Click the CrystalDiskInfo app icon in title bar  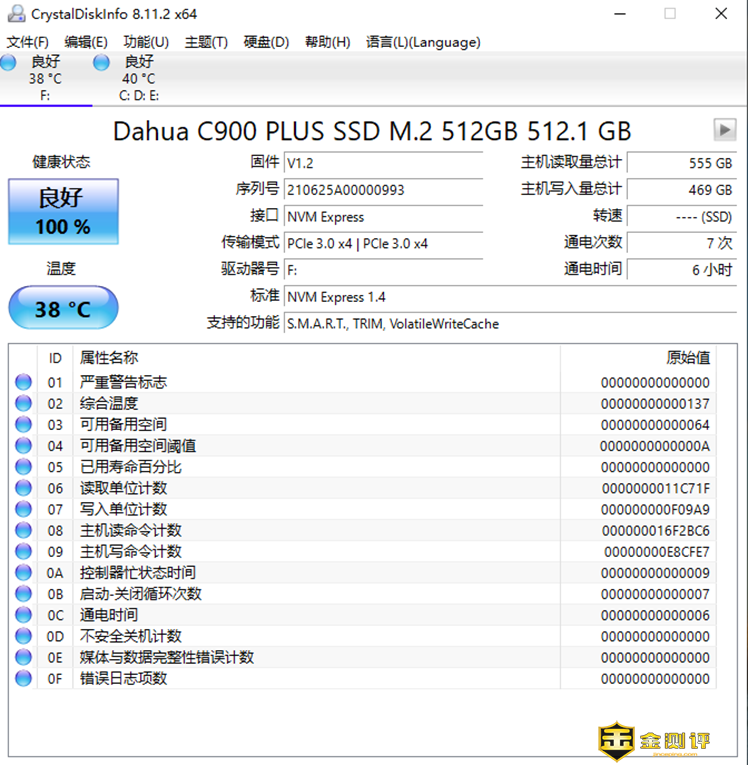point(15,14)
